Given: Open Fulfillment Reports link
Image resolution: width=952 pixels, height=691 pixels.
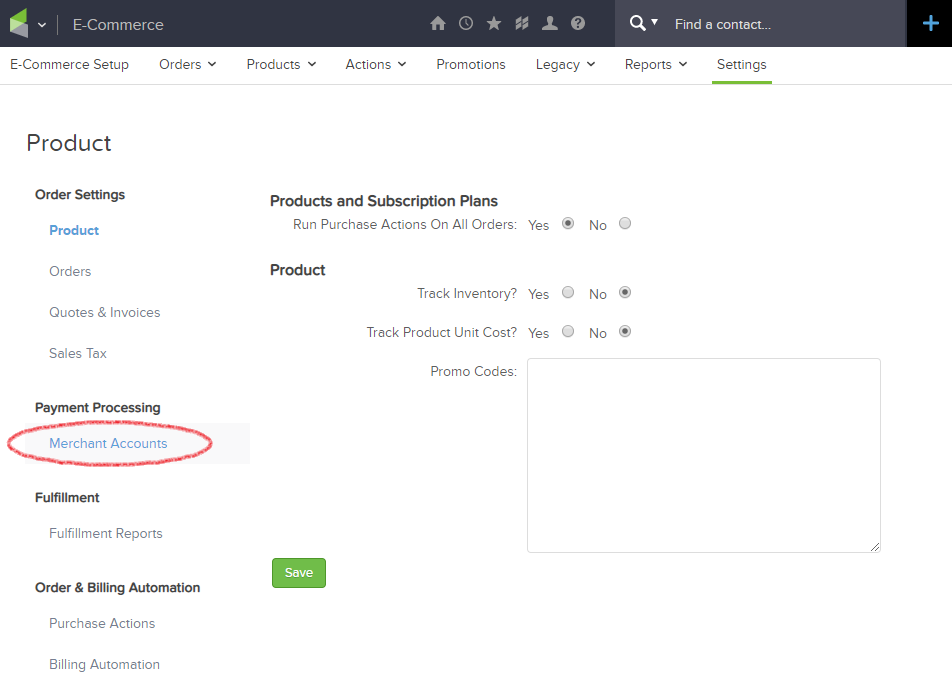Looking at the screenshot, I should click(x=106, y=533).
